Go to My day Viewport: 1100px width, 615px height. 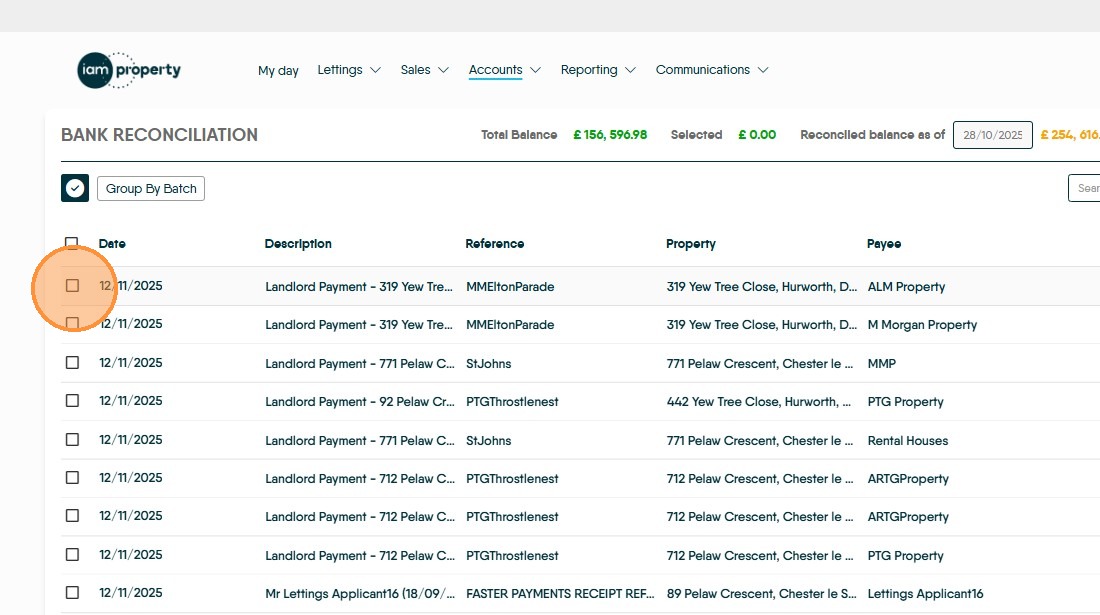[278, 71]
